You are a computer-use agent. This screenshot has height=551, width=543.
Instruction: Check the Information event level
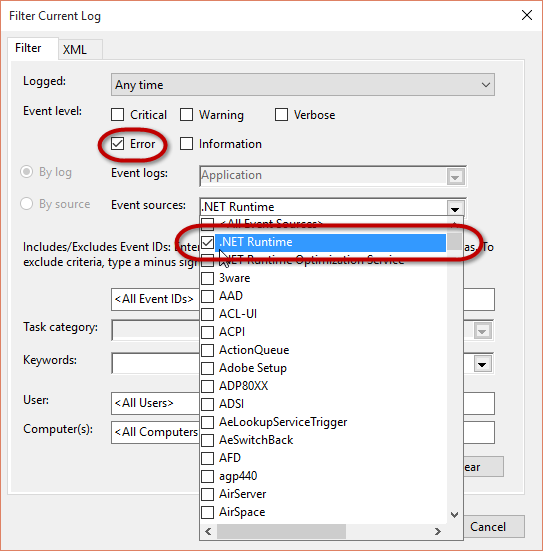(x=186, y=143)
